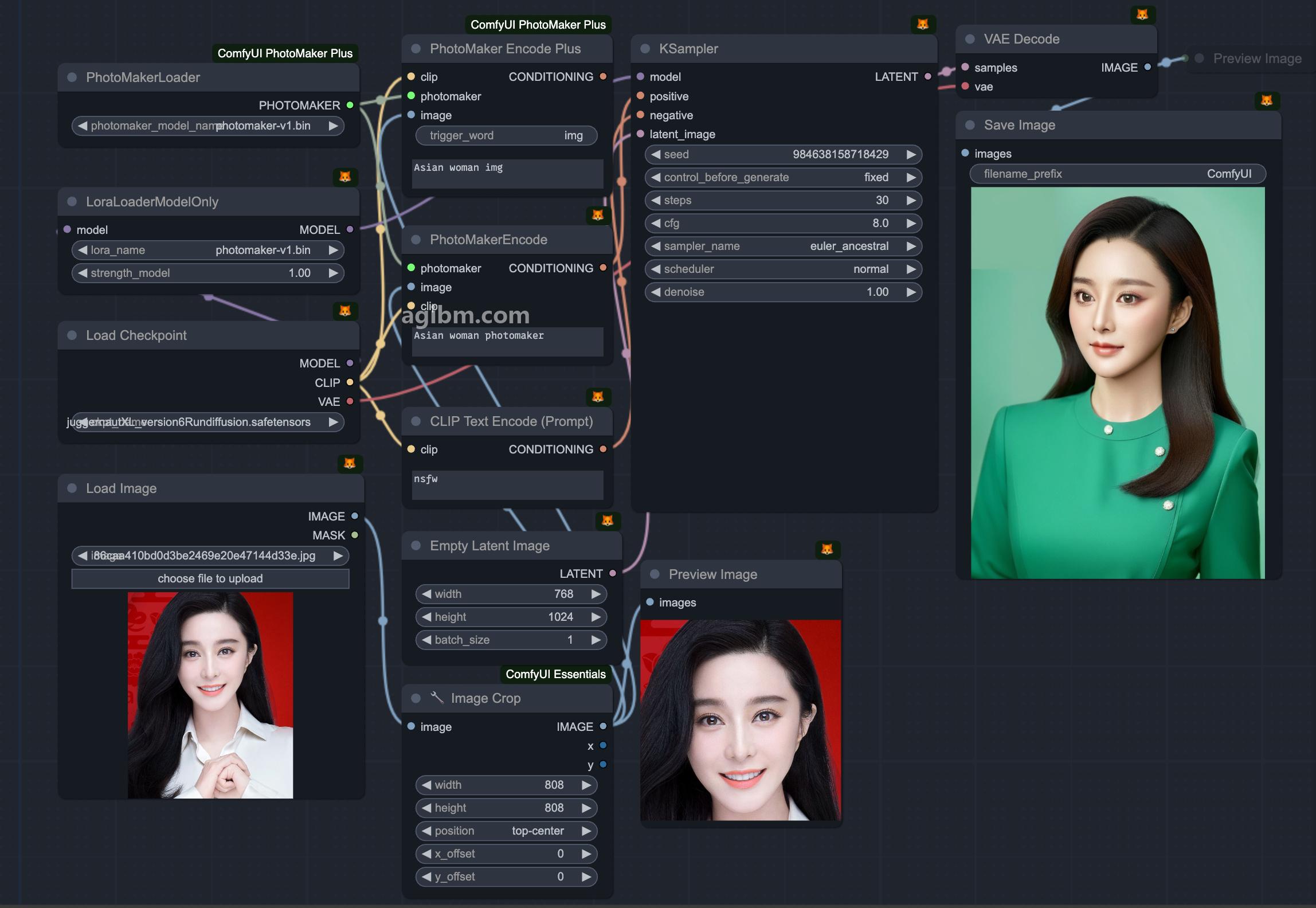Edit filename_prefix ComfyUI field

pyautogui.click(x=1118, y=174)
